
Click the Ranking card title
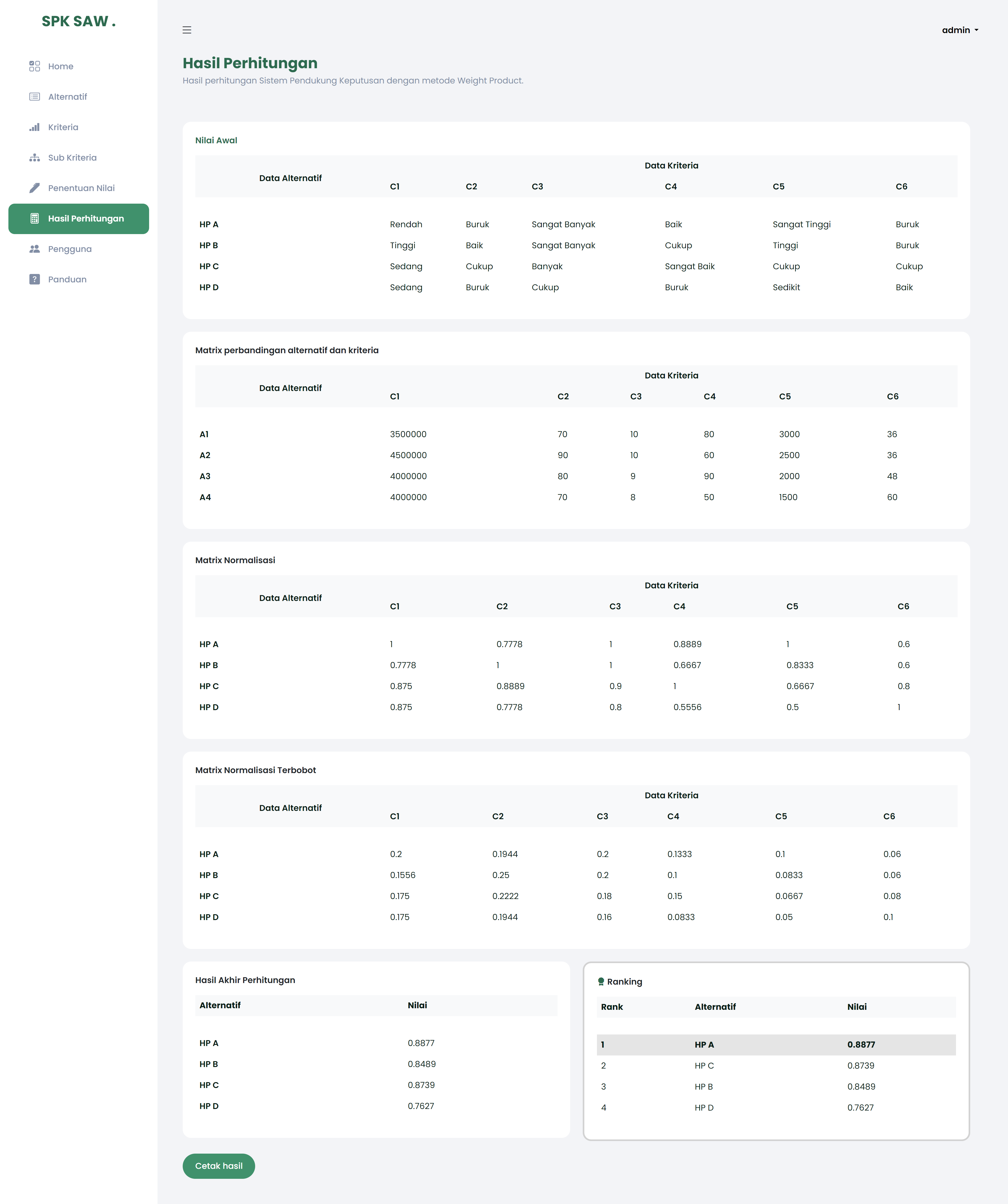click(624, 982)
